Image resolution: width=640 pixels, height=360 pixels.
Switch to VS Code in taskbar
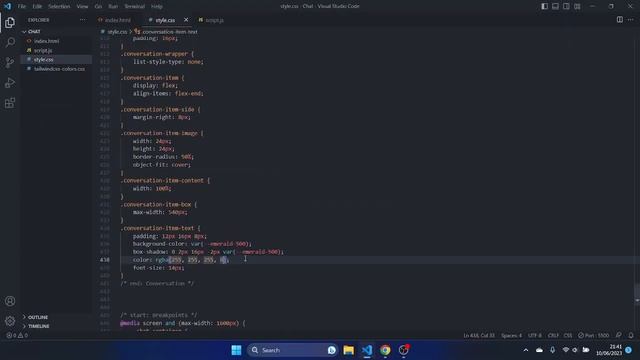[367, 350]
